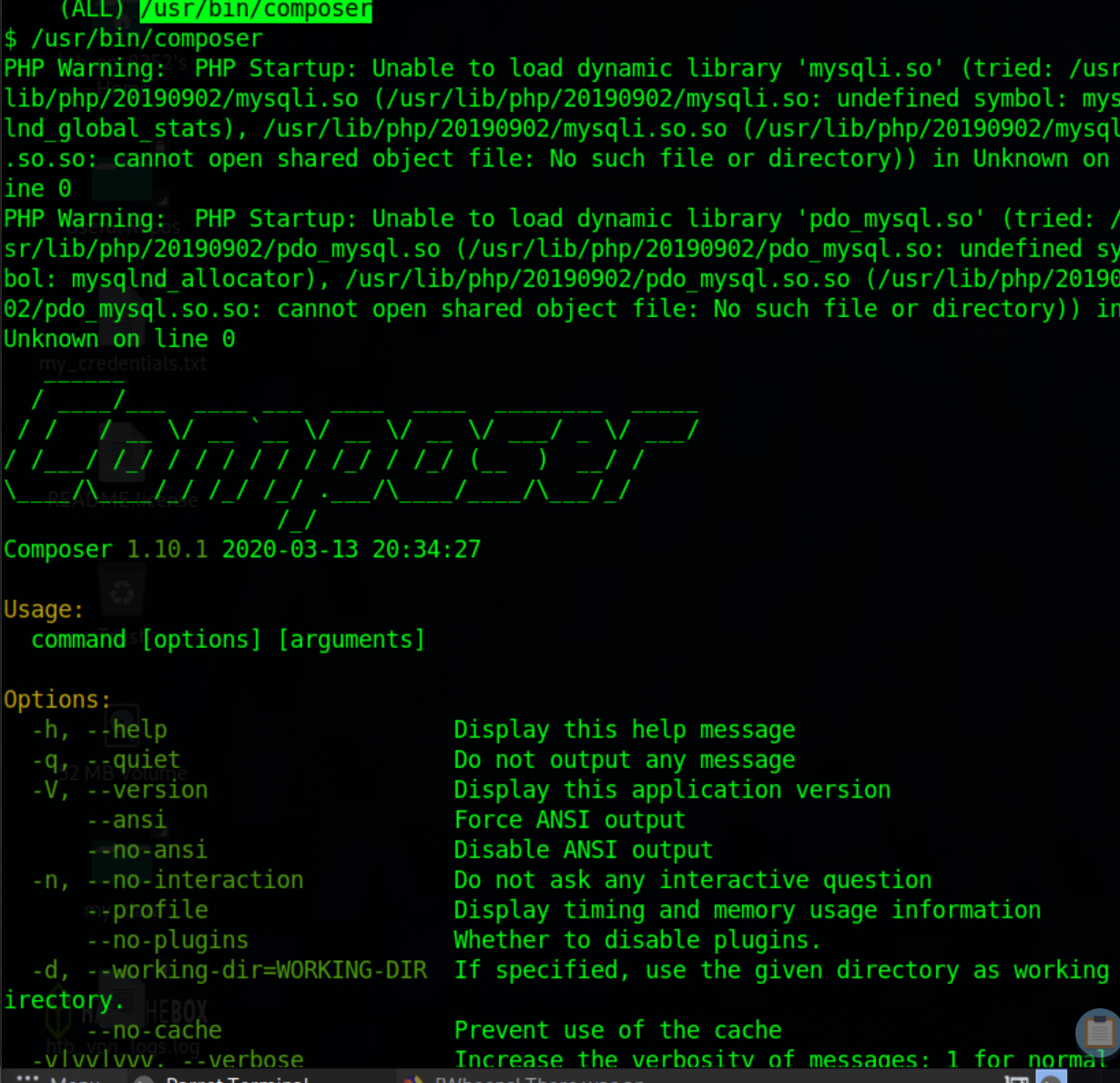The width and height of the screenshot is (1120, 1083).
Task: Click the 'Usage:' heading
Action: click(x=44, y=609)
